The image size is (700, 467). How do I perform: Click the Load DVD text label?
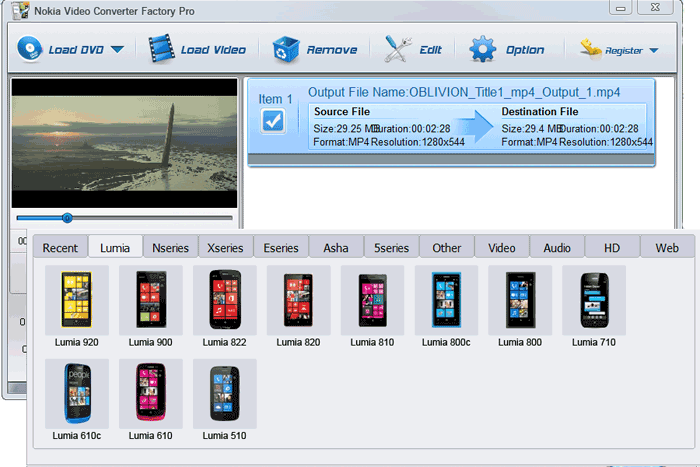[76, 50]
